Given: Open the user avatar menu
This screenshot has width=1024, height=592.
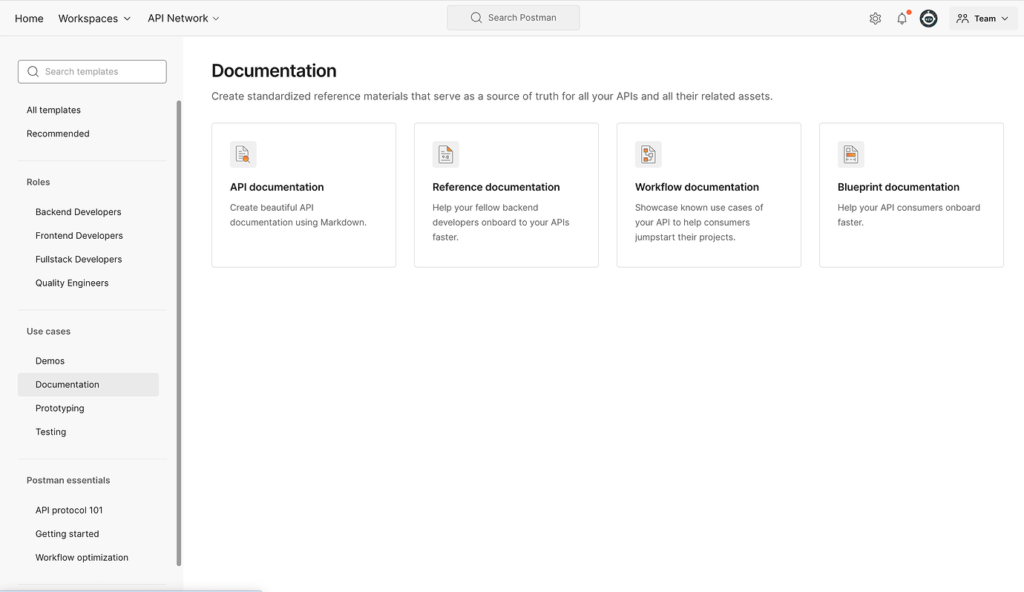Looking at the screenshot, I should click(x=928, y=18).
